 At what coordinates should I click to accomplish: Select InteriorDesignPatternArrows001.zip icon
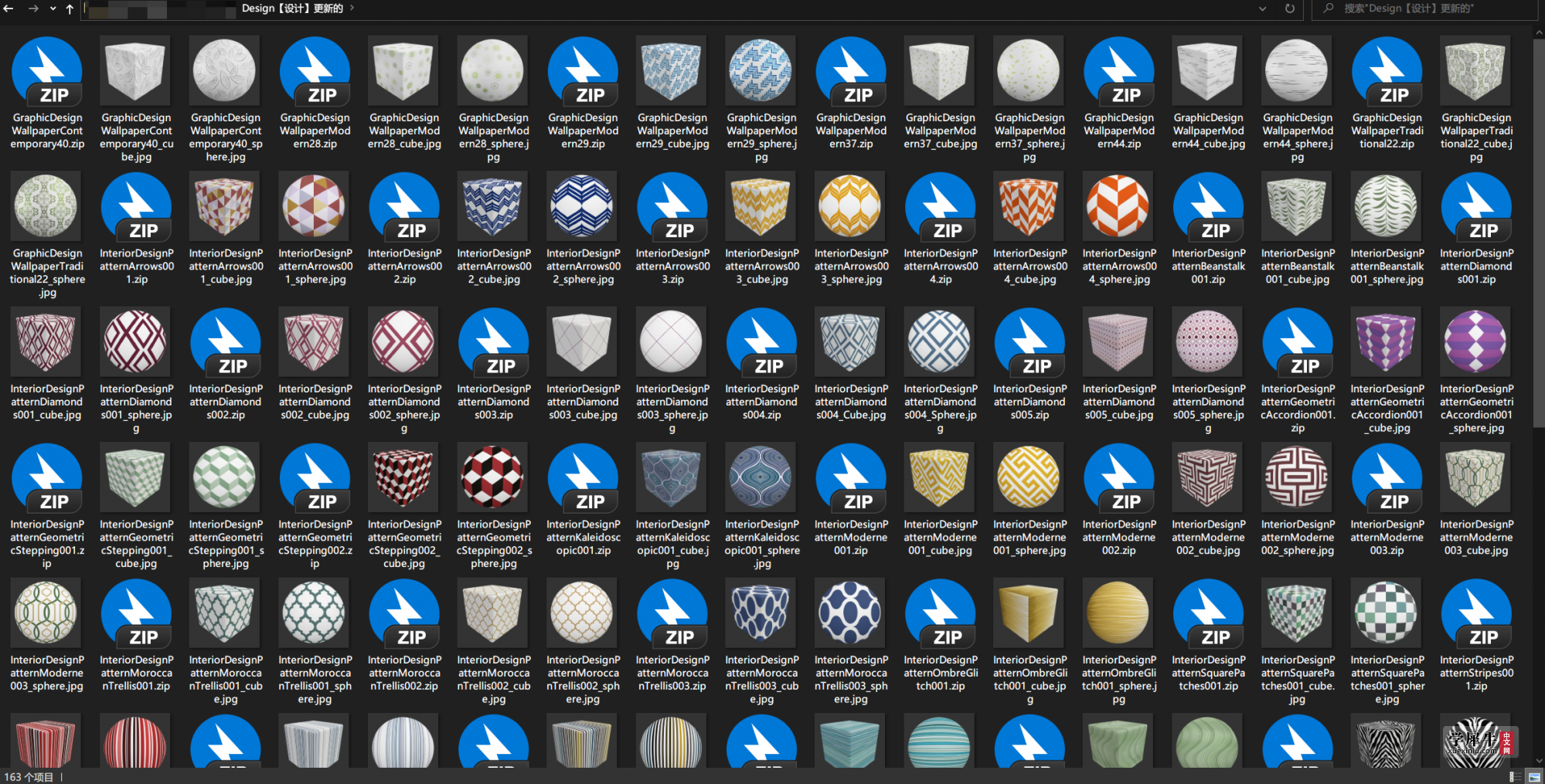[x=136, y=206]
